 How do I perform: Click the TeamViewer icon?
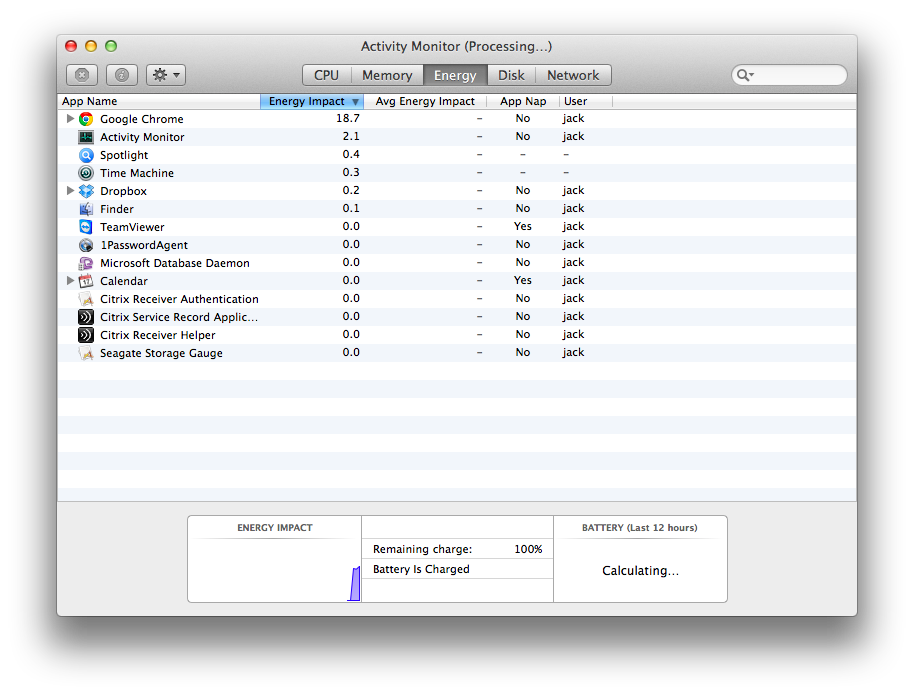[86, 227]
